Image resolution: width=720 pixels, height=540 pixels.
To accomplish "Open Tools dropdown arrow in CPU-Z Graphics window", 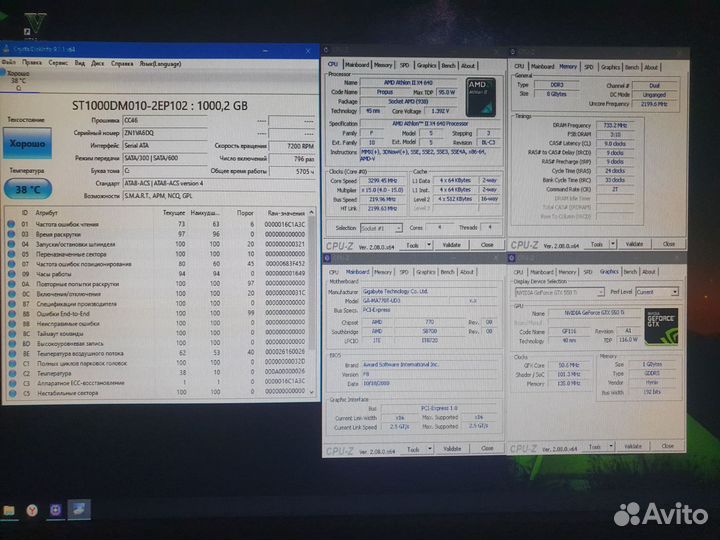I will 611,446.
